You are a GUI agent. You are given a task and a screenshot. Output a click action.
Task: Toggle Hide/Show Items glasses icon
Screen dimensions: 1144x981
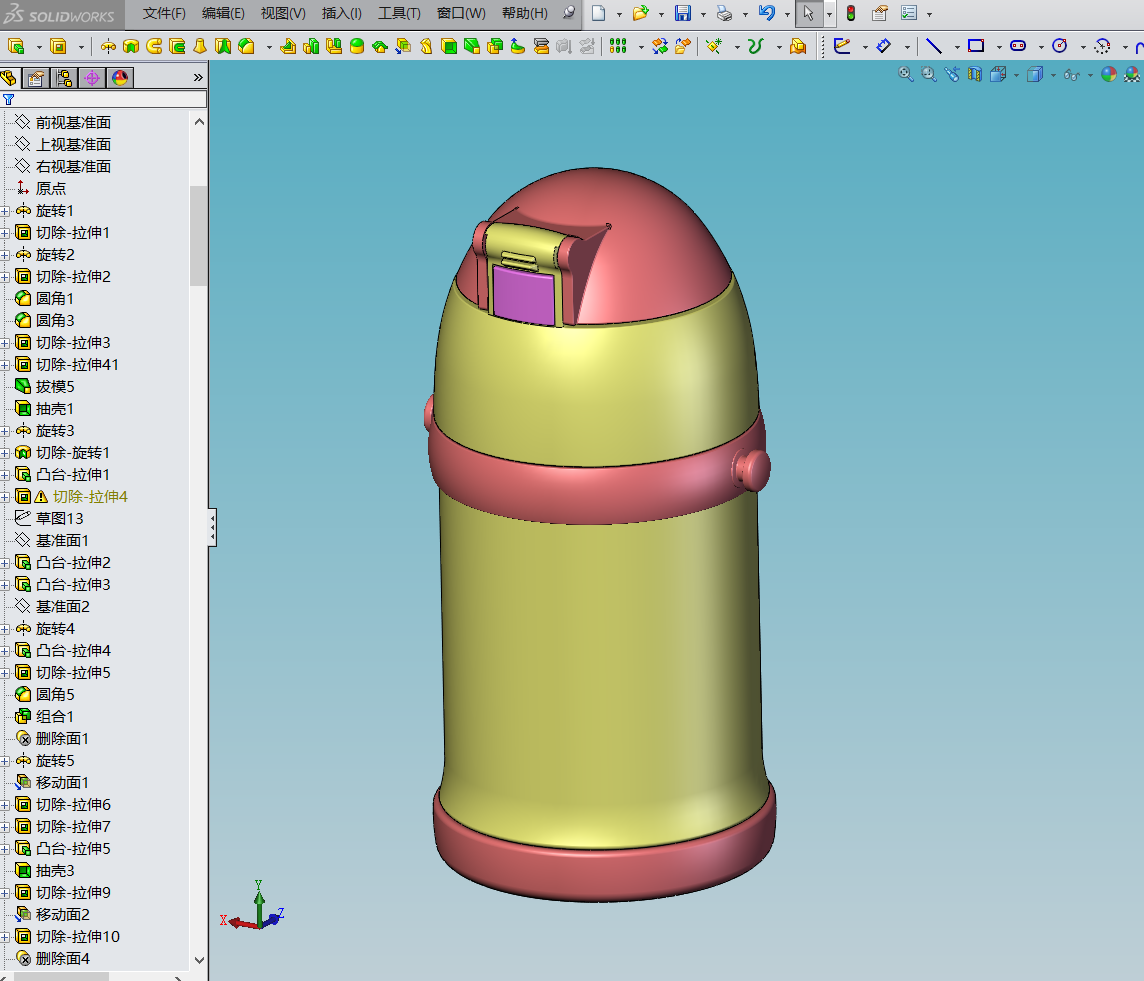click(x=1071, y=74)
